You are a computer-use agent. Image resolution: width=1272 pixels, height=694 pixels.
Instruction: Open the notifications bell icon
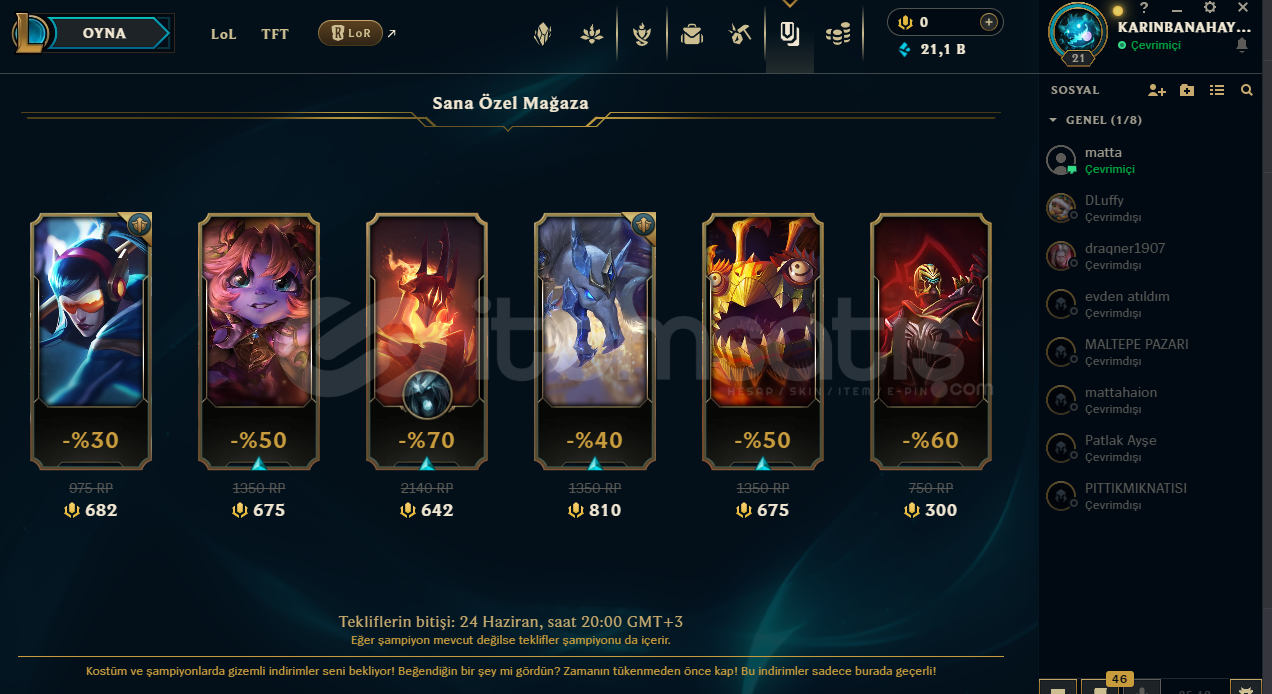pyautogui.click(x=1242, y=45)
